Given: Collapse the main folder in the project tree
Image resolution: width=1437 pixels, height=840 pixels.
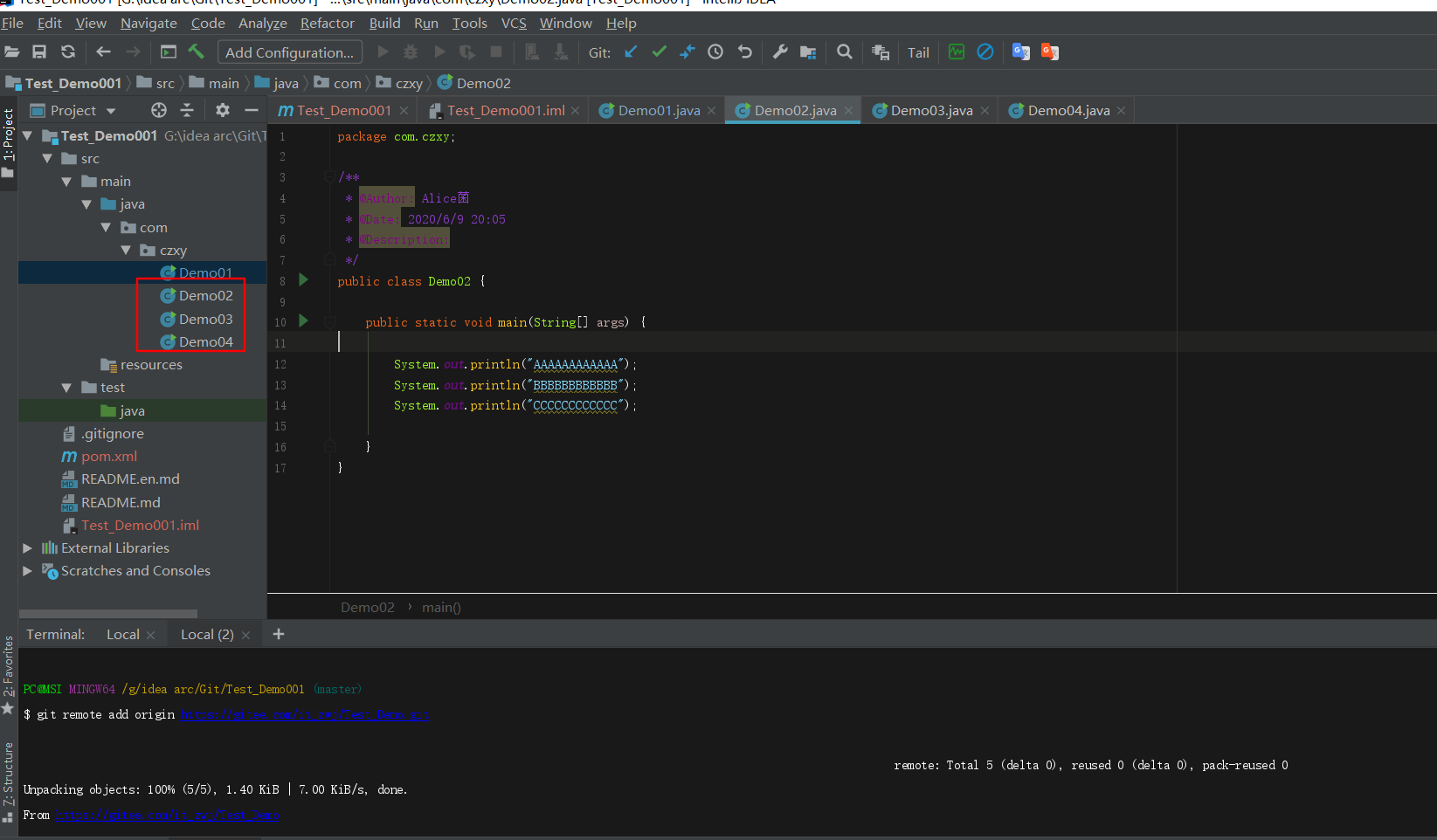Looking at the screenshot, I should pyautogui.click(x=66, y=182).
